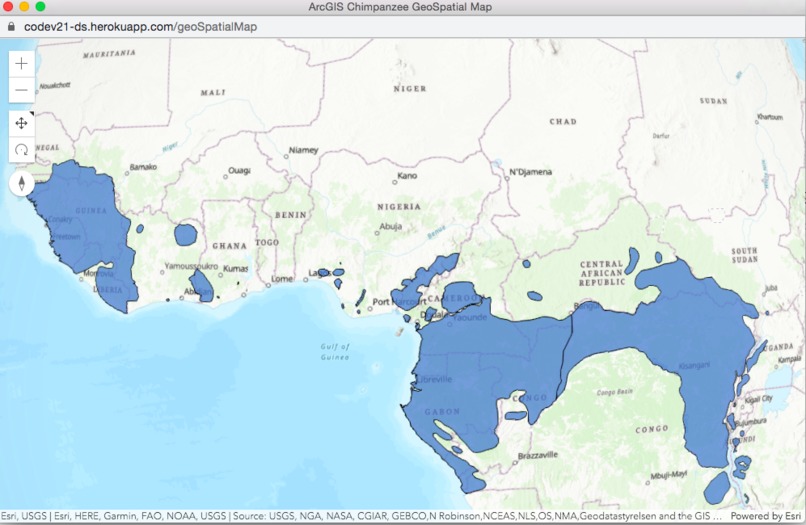Click the Nouakchott city label
This screenshot has width=806, height=525.
[55, 86]
